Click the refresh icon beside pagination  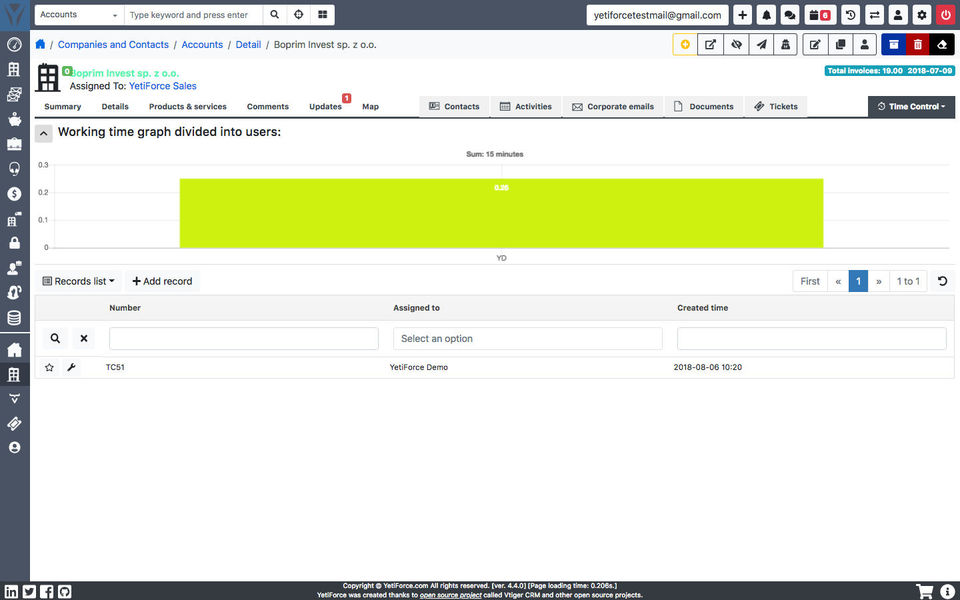tap(942, 281)
